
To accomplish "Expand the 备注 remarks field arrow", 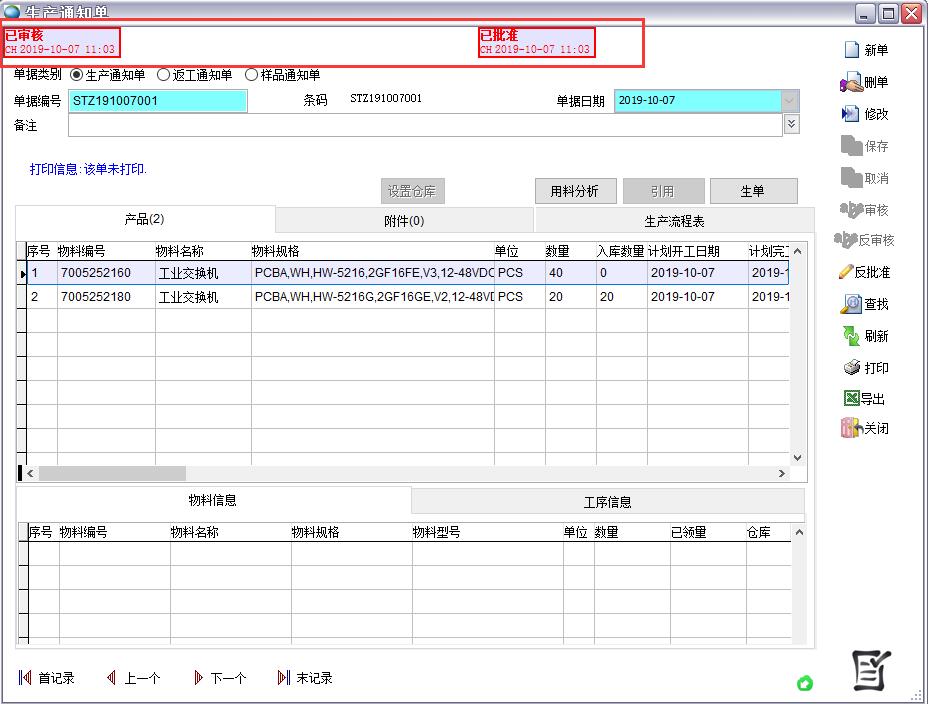I will (x=792, y=124).
